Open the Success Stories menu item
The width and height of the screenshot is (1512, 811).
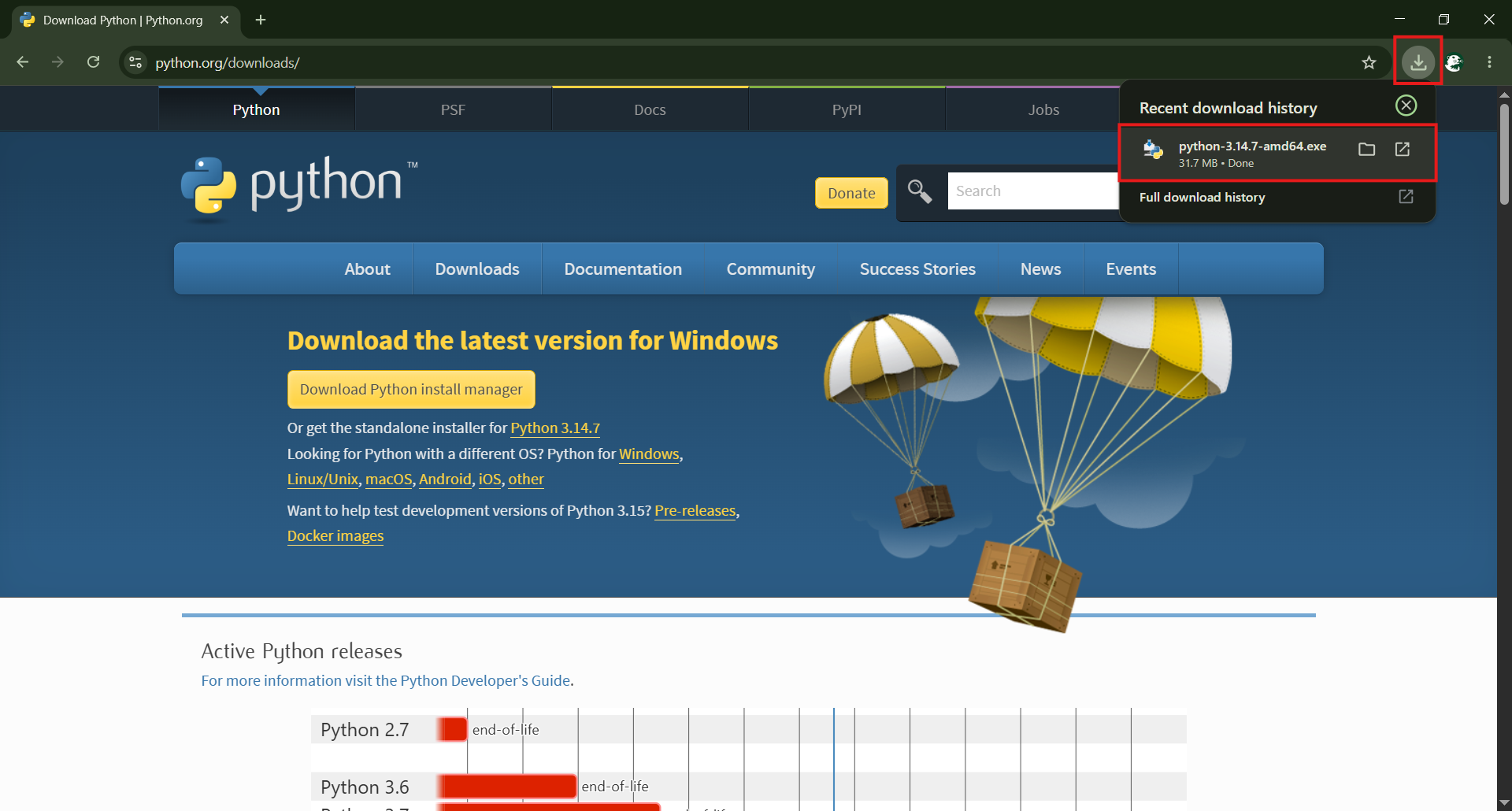[x=917, y=269]
